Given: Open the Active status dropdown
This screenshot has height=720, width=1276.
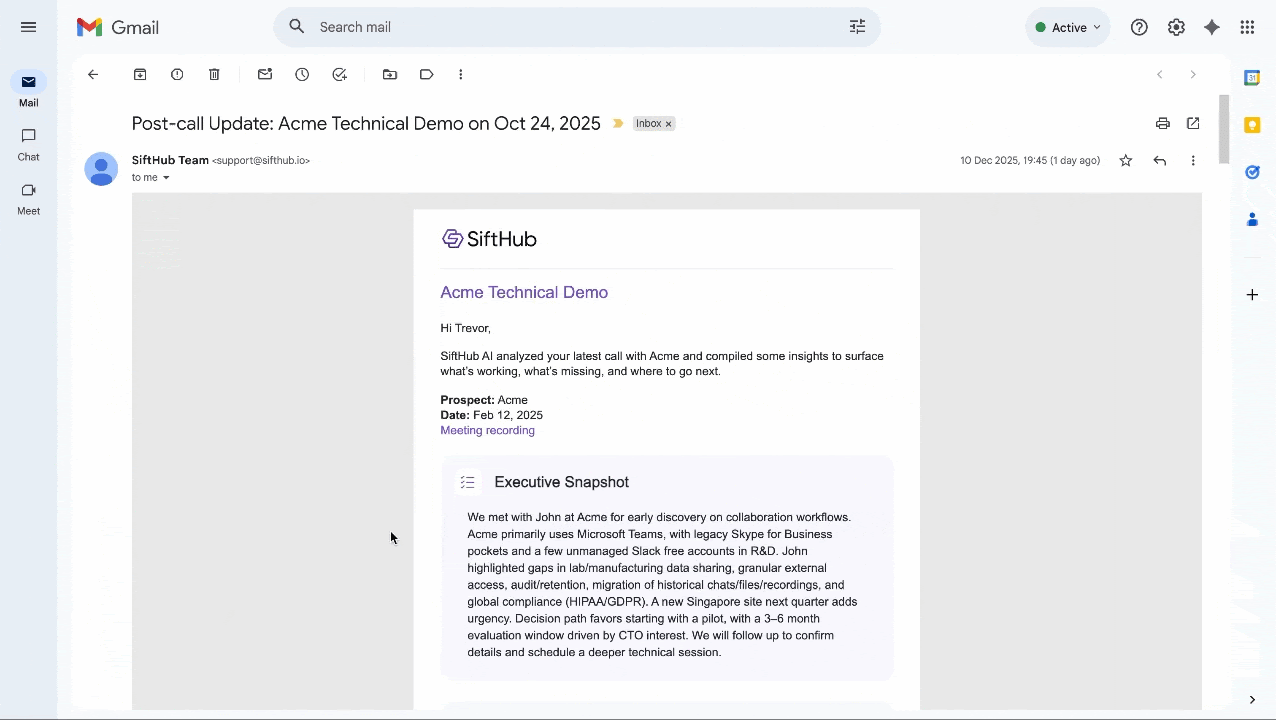Looking at the screenshot, I should click(x=1067, y=27).
